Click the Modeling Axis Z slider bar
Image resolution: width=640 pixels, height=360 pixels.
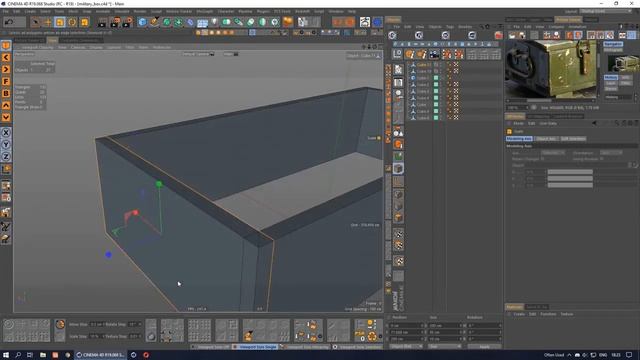(570, 185)
